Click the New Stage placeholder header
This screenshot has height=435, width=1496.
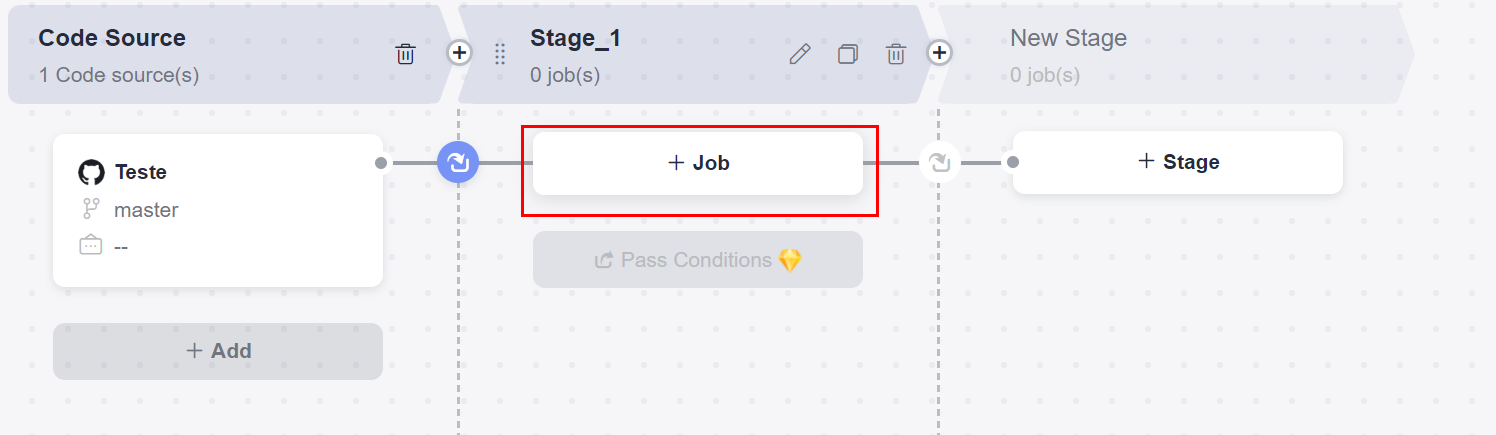[x=1068, y=38]
